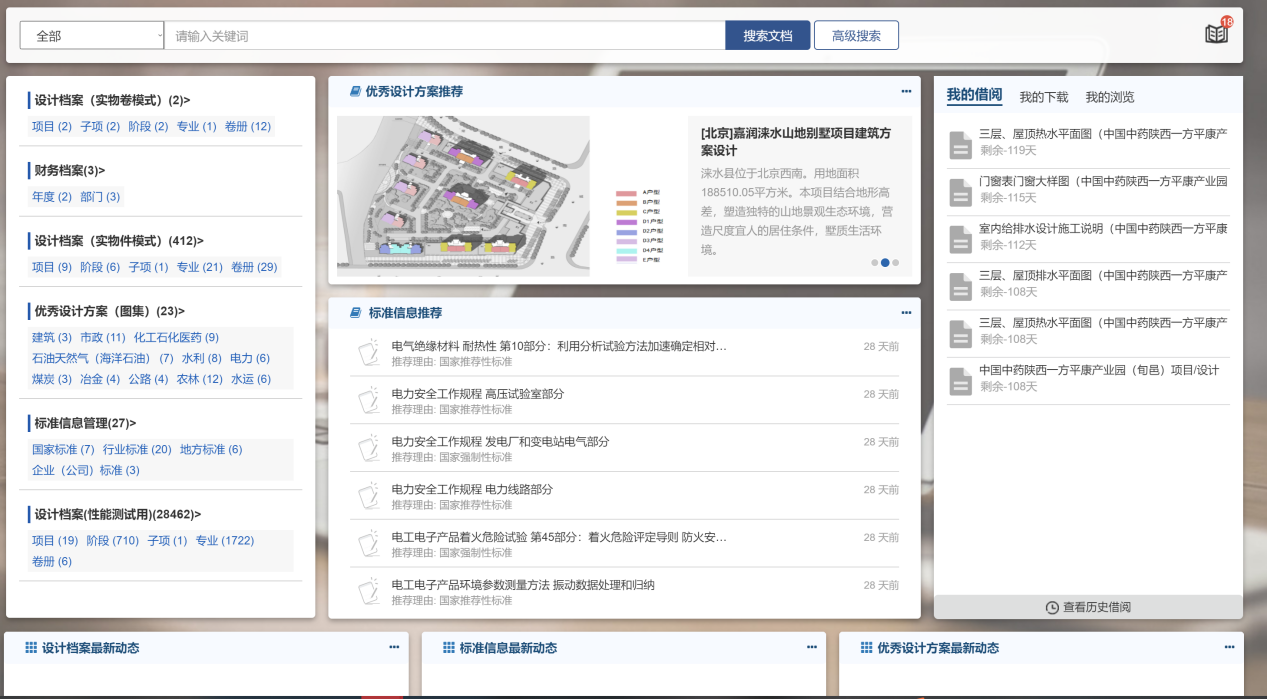The width and height of the screenshot is (1267, 699).
Task: Expand 设计档案（实物卷模式）(2) section
Action: coord(112,100)
